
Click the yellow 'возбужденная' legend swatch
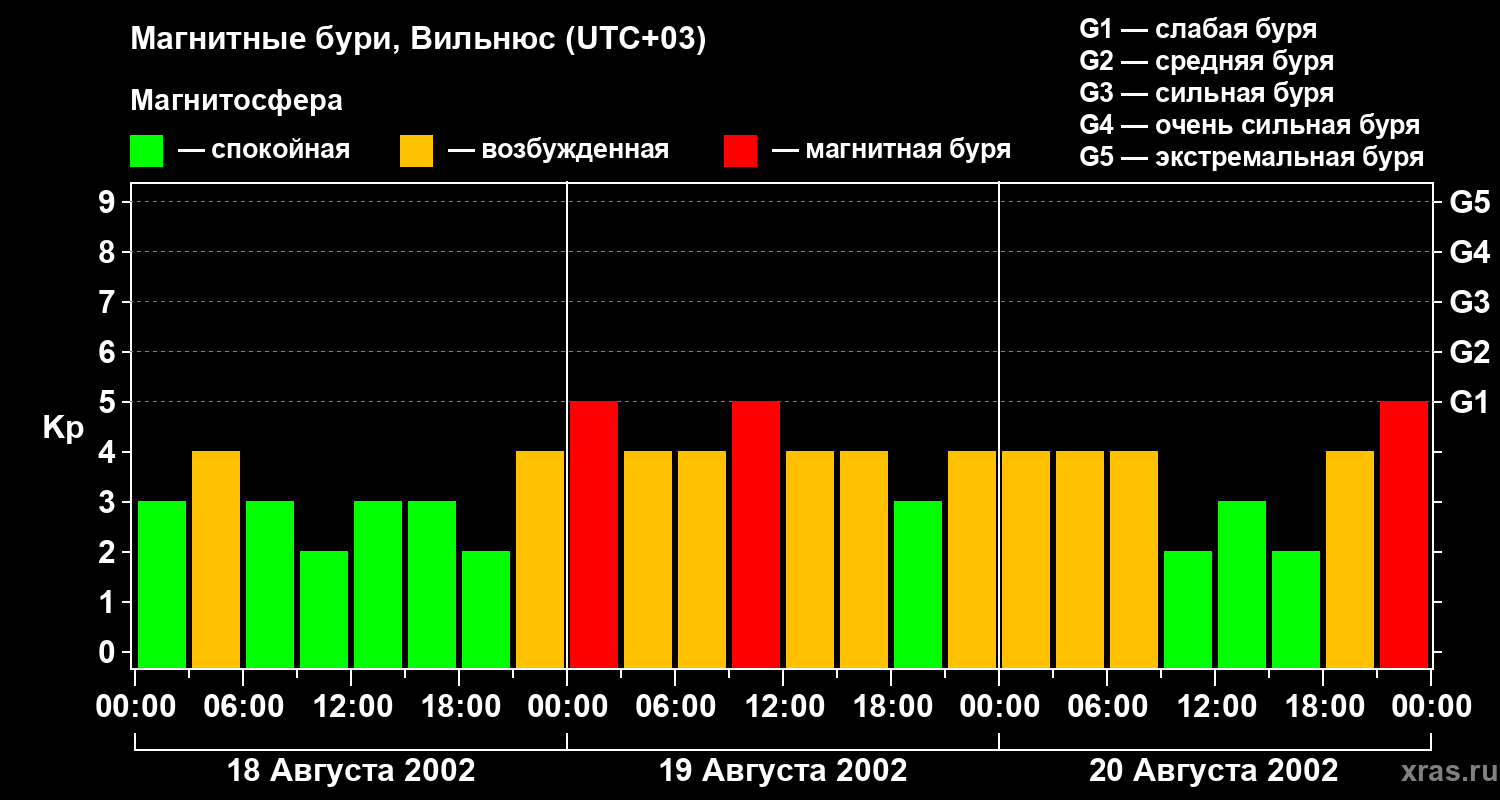(x=416, y=151)
